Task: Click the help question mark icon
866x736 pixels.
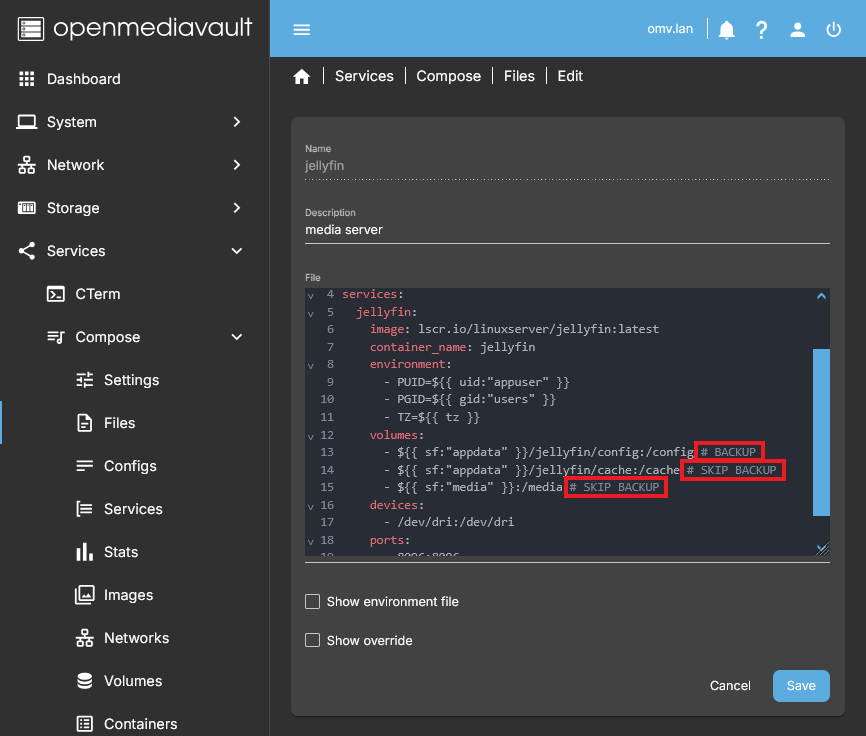Action: coord(762,30)
